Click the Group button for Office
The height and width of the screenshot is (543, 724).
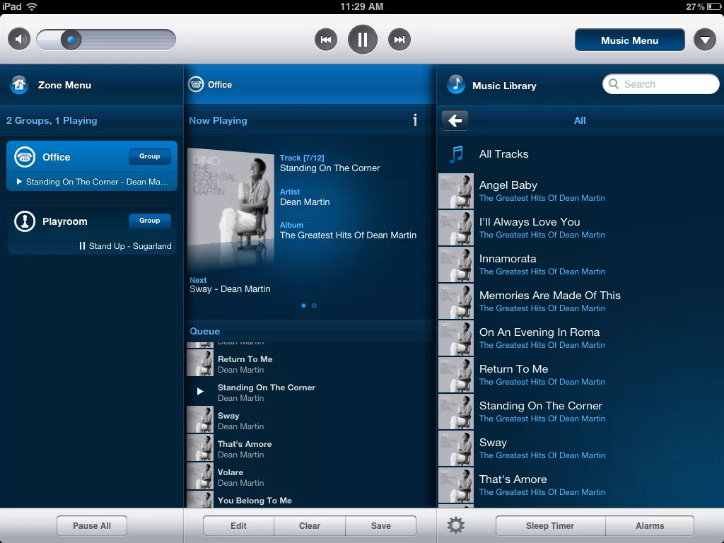click(150, 157)
